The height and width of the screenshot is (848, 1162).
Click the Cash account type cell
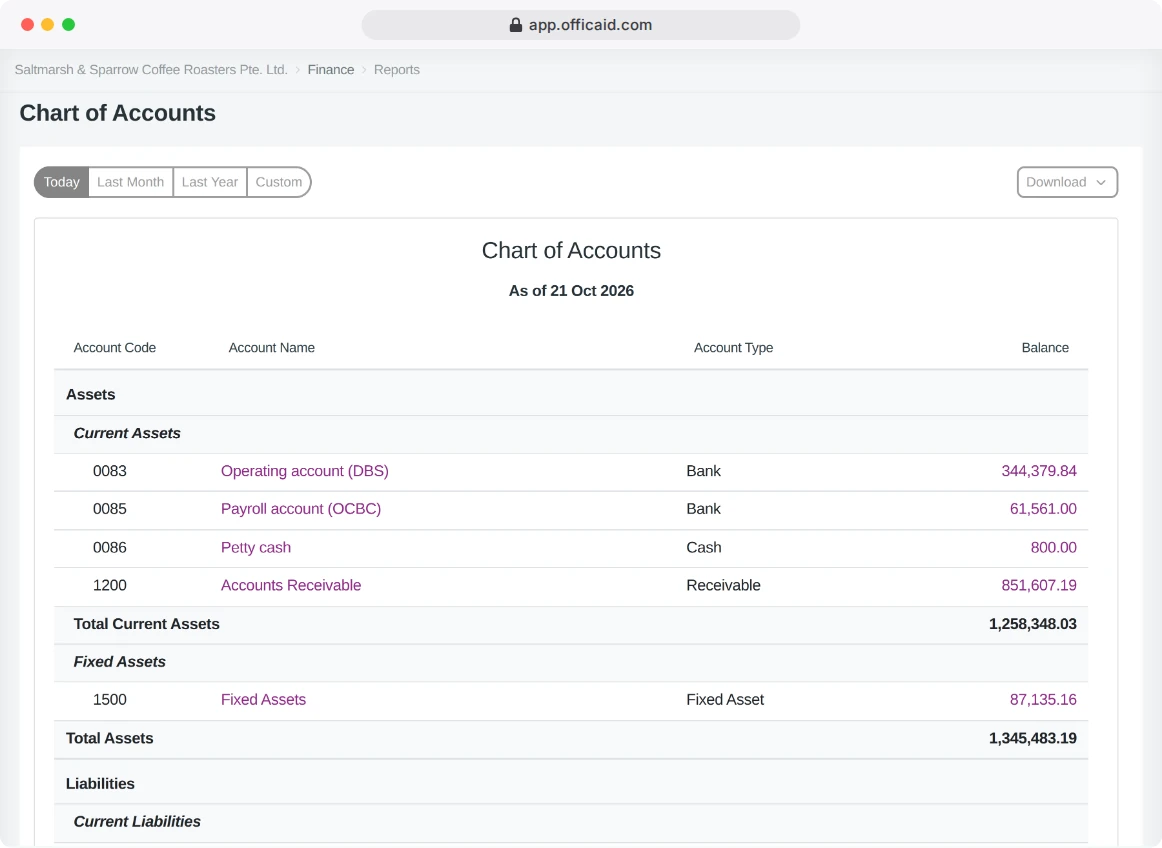[x=704, y=548]
